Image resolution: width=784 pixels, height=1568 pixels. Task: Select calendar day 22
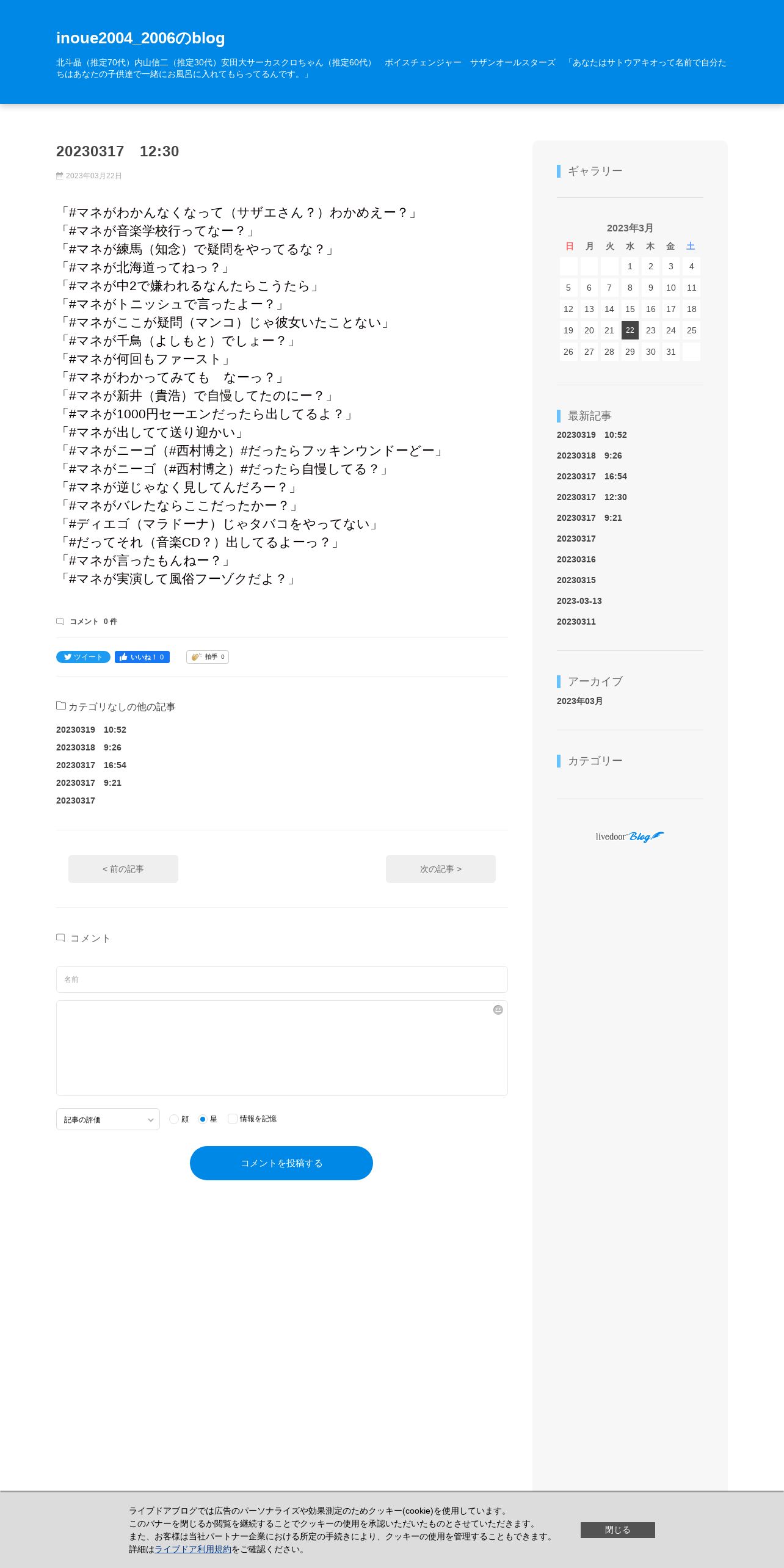click(x=630, y=330)
